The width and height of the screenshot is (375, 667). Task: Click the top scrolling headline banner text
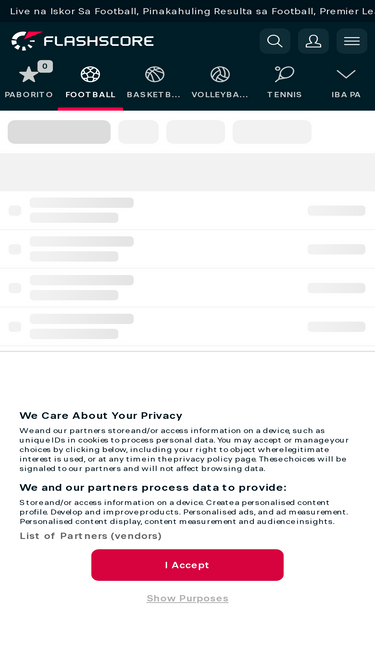click(x=188, y=11)
